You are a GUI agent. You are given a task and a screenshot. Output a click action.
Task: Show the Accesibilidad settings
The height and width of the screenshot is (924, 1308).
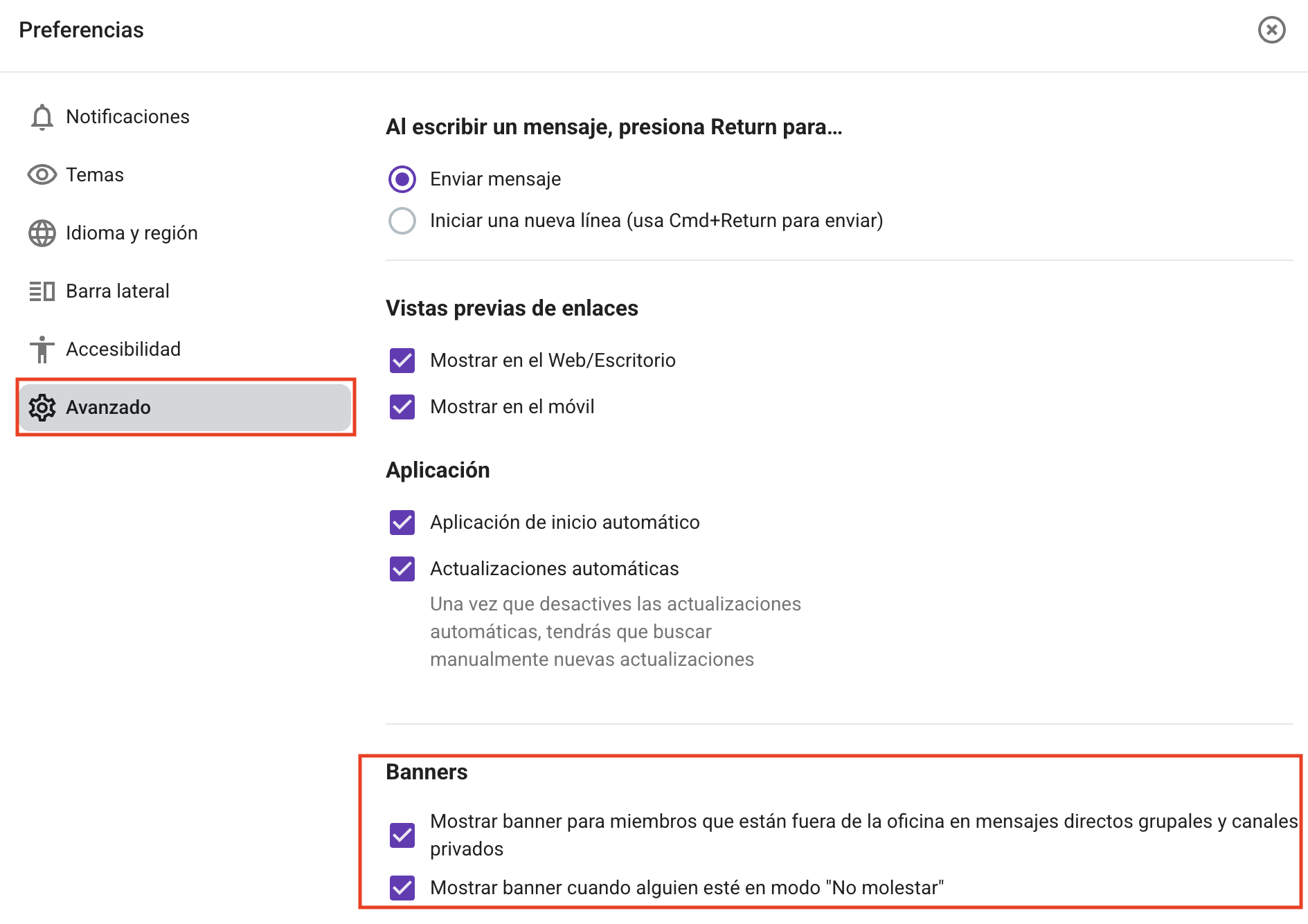[123, 350]
